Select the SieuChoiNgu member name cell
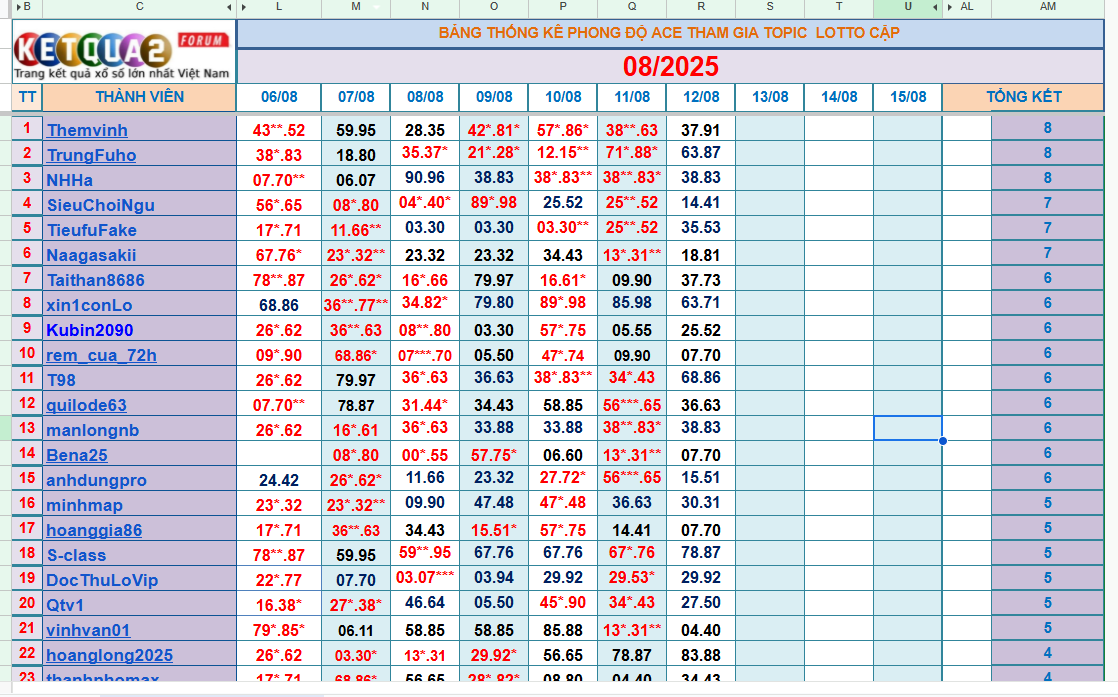The image size is (1118, 697). (x=139, y=204)
